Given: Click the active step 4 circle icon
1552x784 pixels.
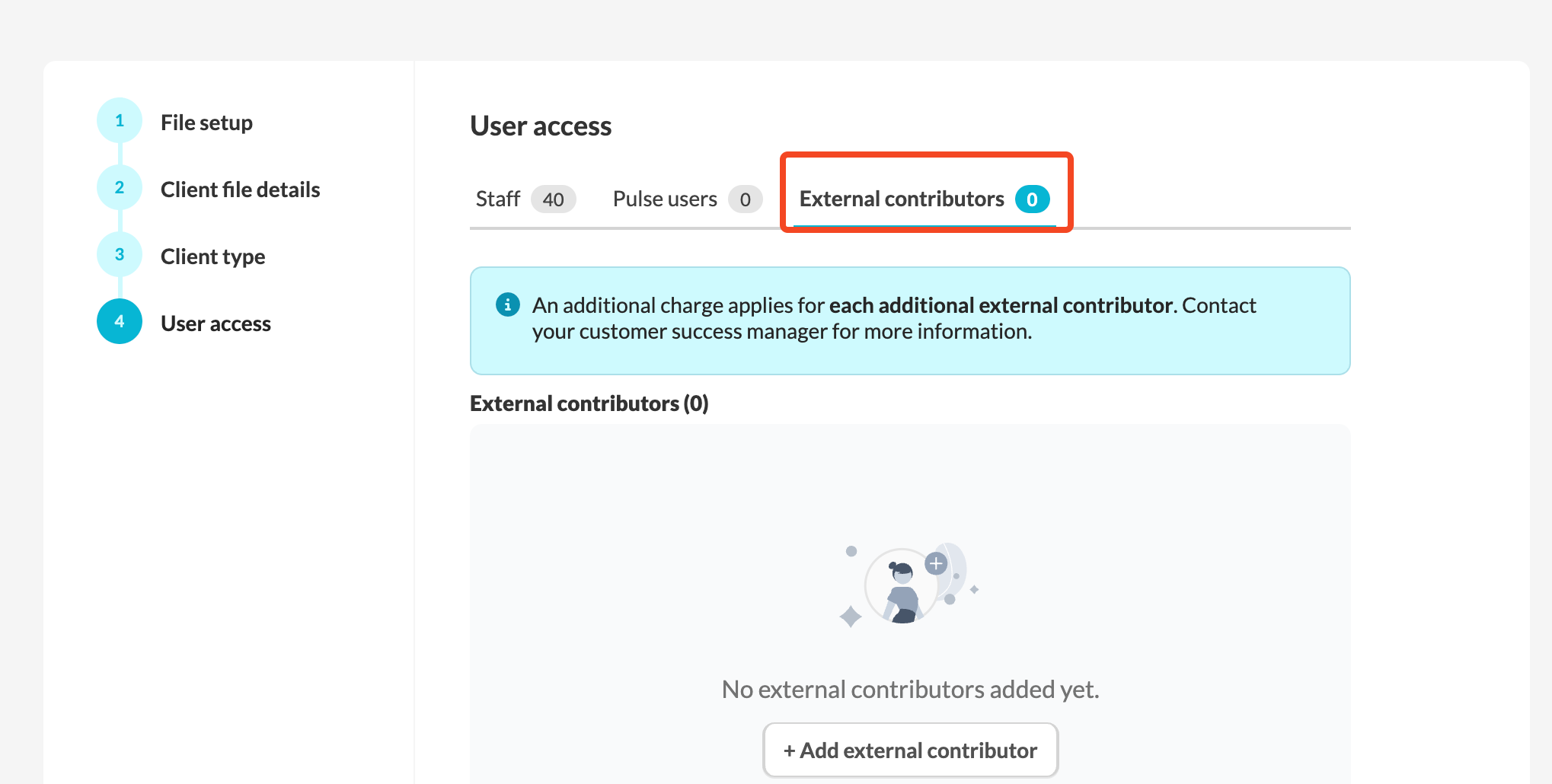Looking at the screenshot, I should coord(120,321).
